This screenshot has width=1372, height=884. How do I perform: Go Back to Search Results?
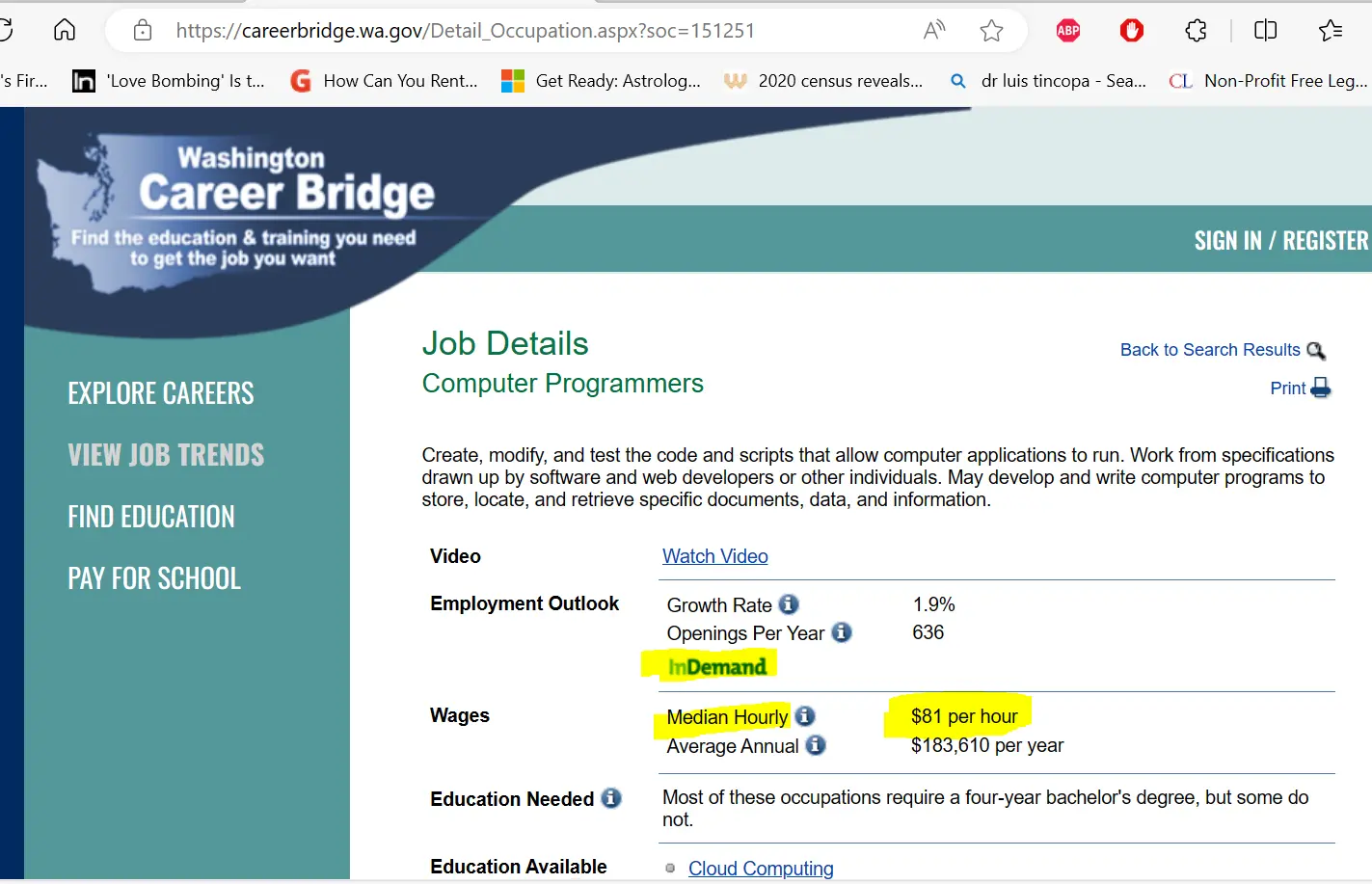point(1210,350)
